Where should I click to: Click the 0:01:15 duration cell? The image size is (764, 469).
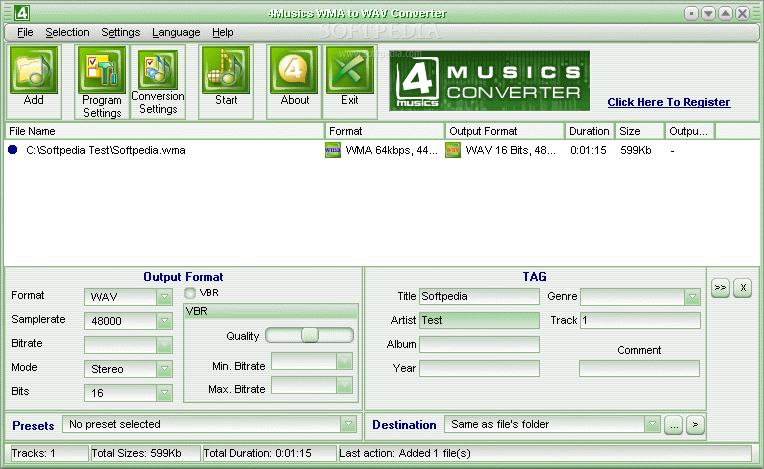tap(588, 150)
